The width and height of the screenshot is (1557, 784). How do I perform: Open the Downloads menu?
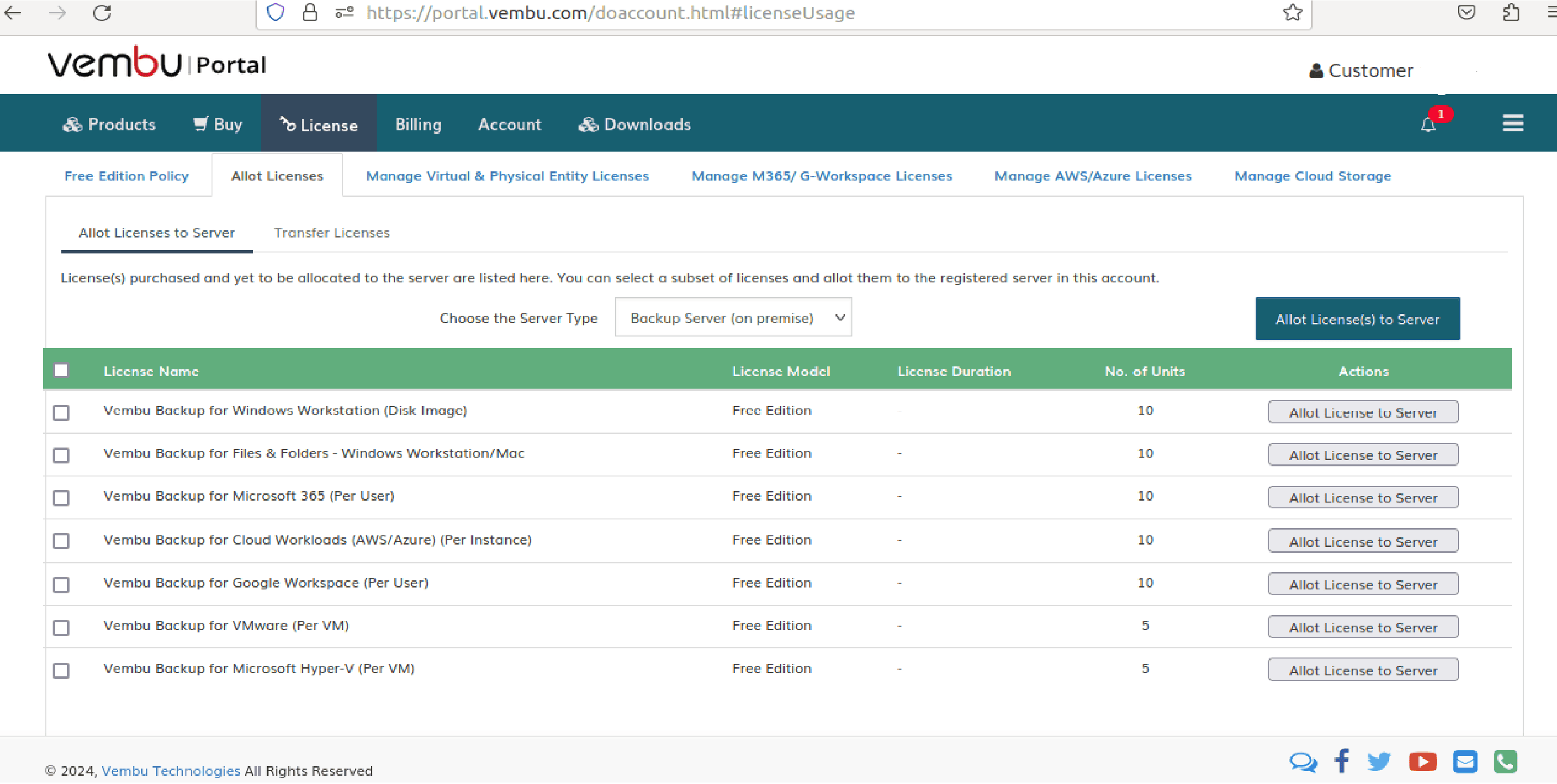pyautogui.click(x=635, y=125)
